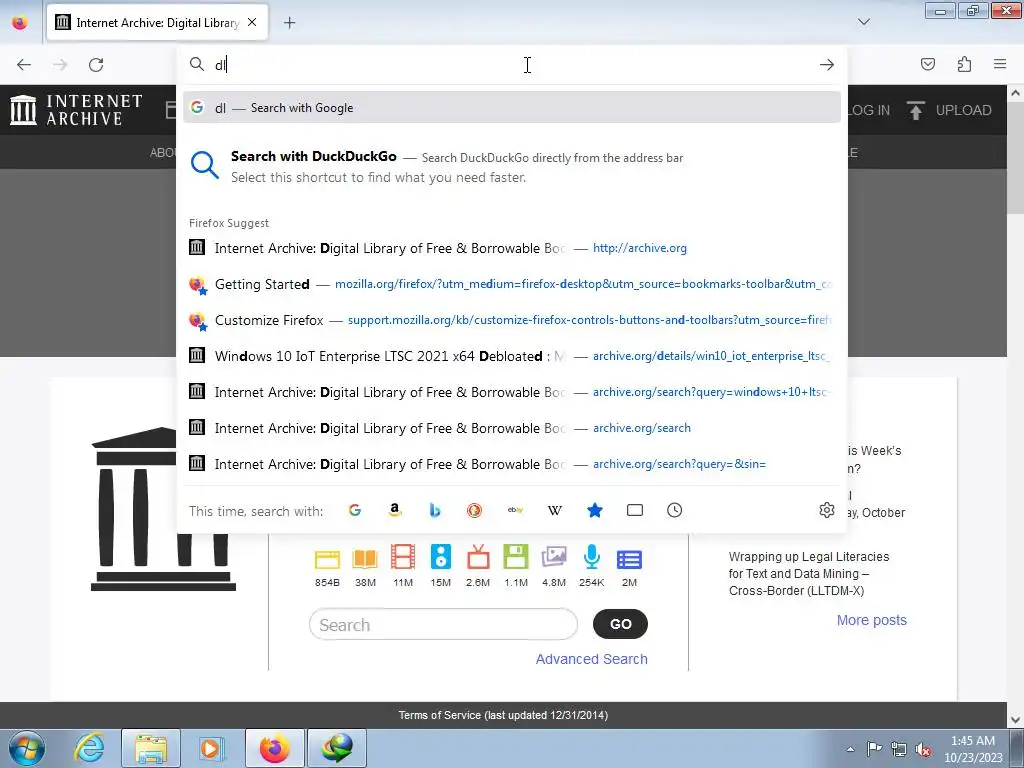Open the Save to Pocket button
Image resolution: width=1024 pixels, height=768 pixels.
928,64
